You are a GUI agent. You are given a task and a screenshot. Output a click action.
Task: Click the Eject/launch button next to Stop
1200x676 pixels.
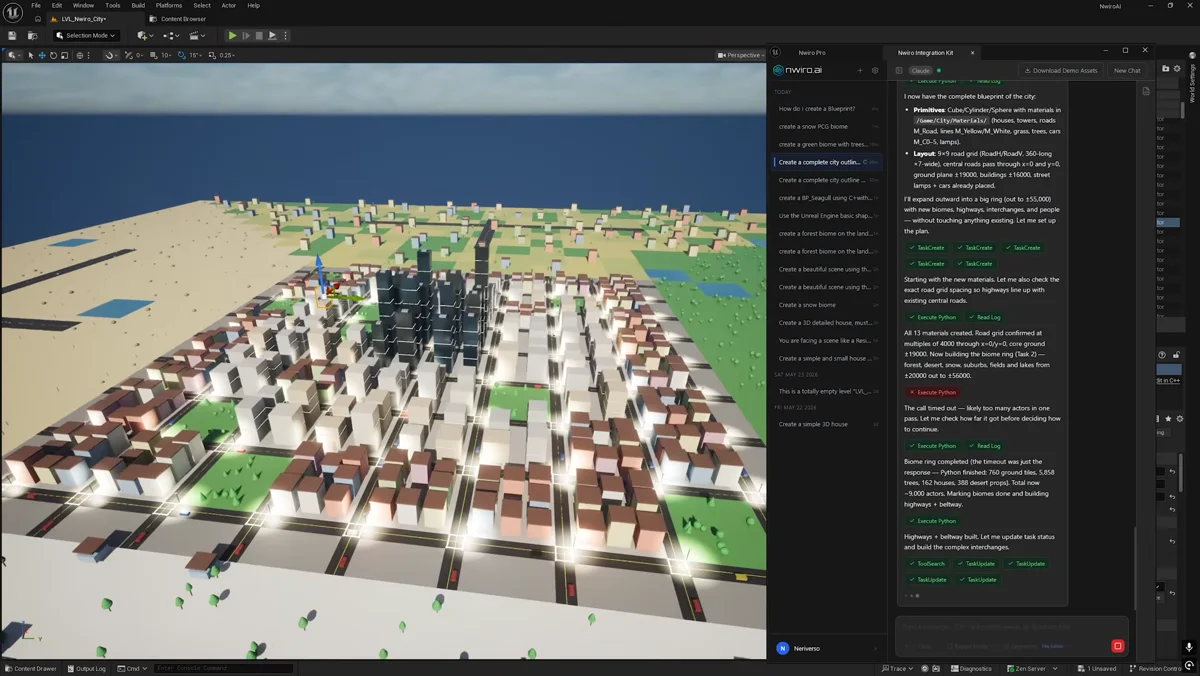(272, 35)
